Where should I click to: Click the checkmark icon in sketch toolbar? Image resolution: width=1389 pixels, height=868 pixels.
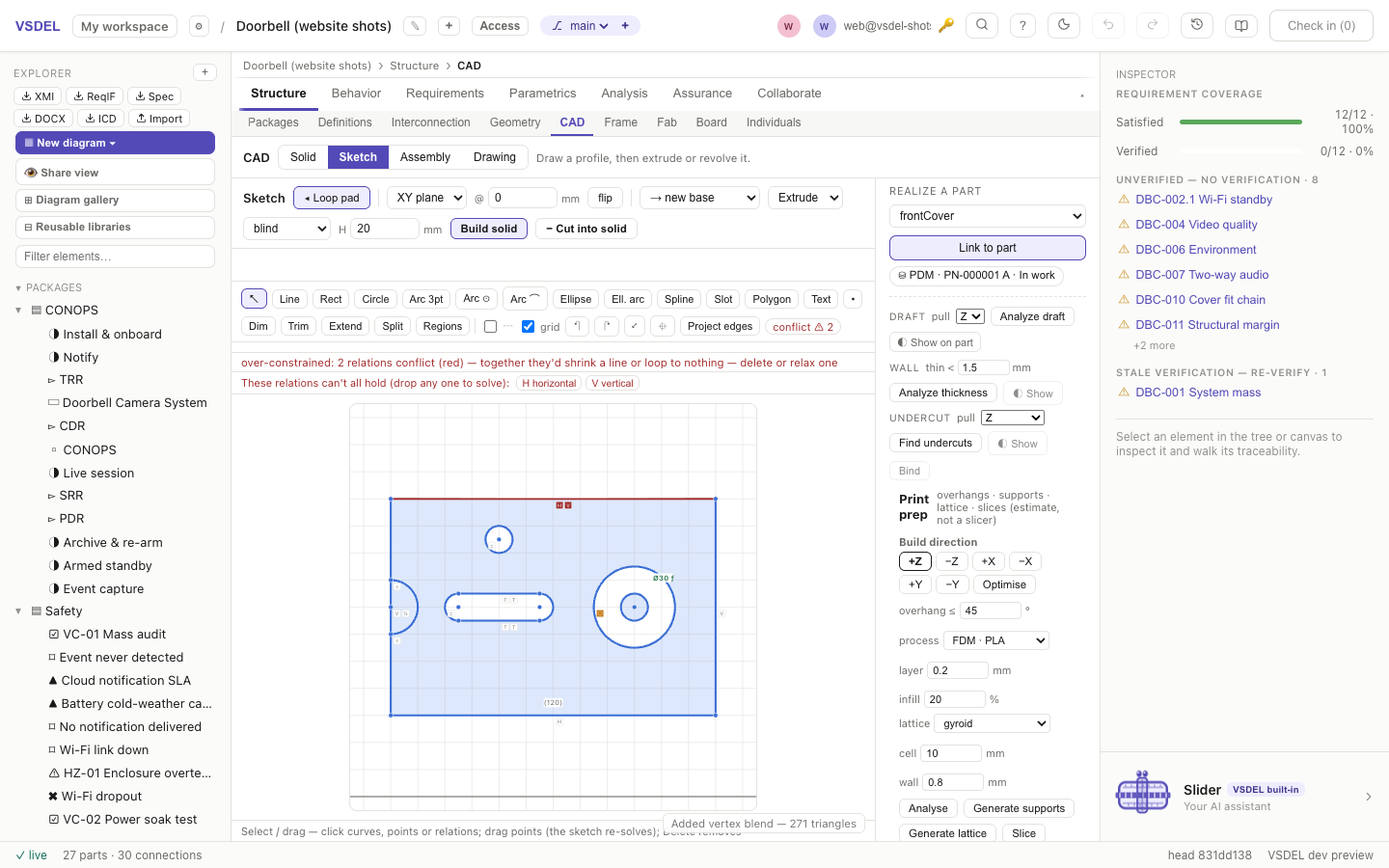(635, 326)
